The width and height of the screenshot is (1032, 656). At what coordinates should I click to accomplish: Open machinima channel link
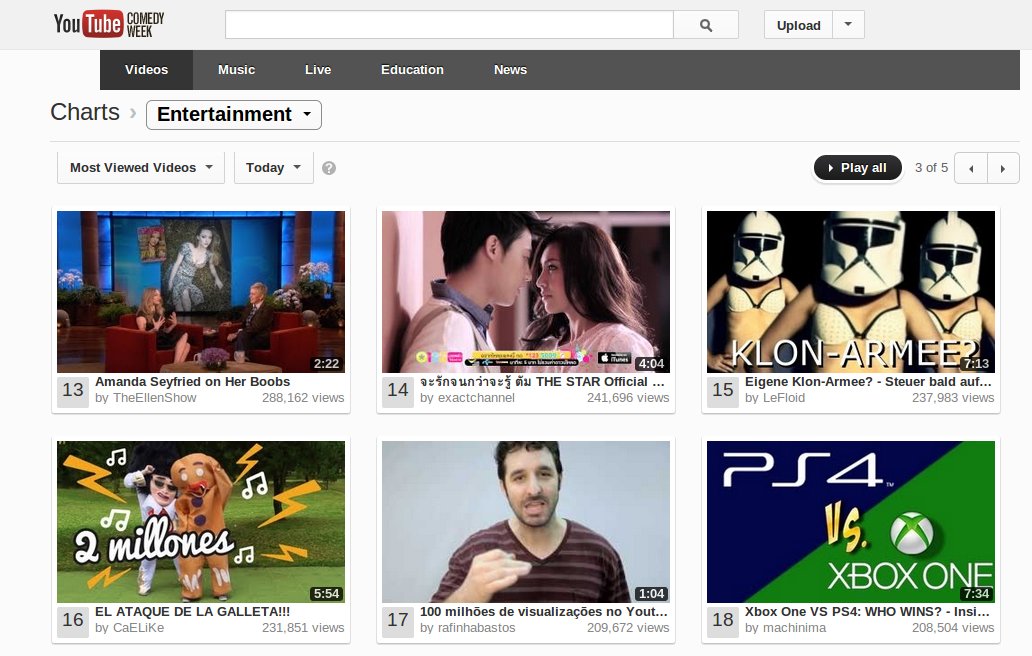click(x=794, y=628)
